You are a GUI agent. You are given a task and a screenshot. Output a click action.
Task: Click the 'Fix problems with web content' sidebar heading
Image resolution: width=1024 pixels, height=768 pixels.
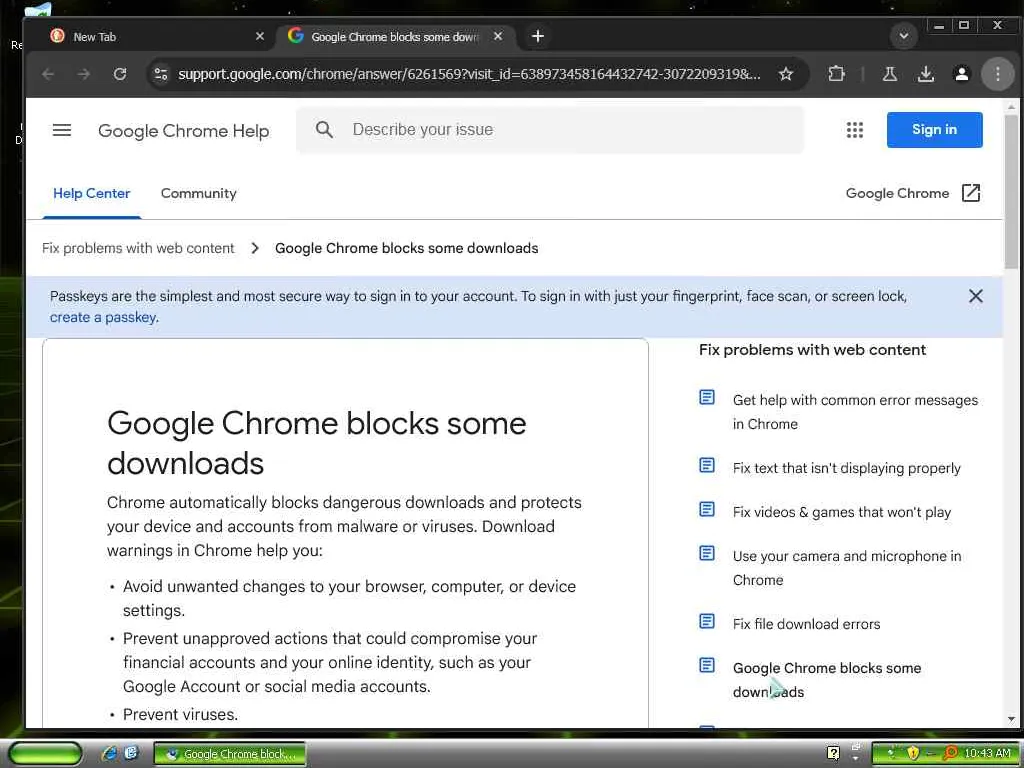pyautogui.click(x=812, y=350)
